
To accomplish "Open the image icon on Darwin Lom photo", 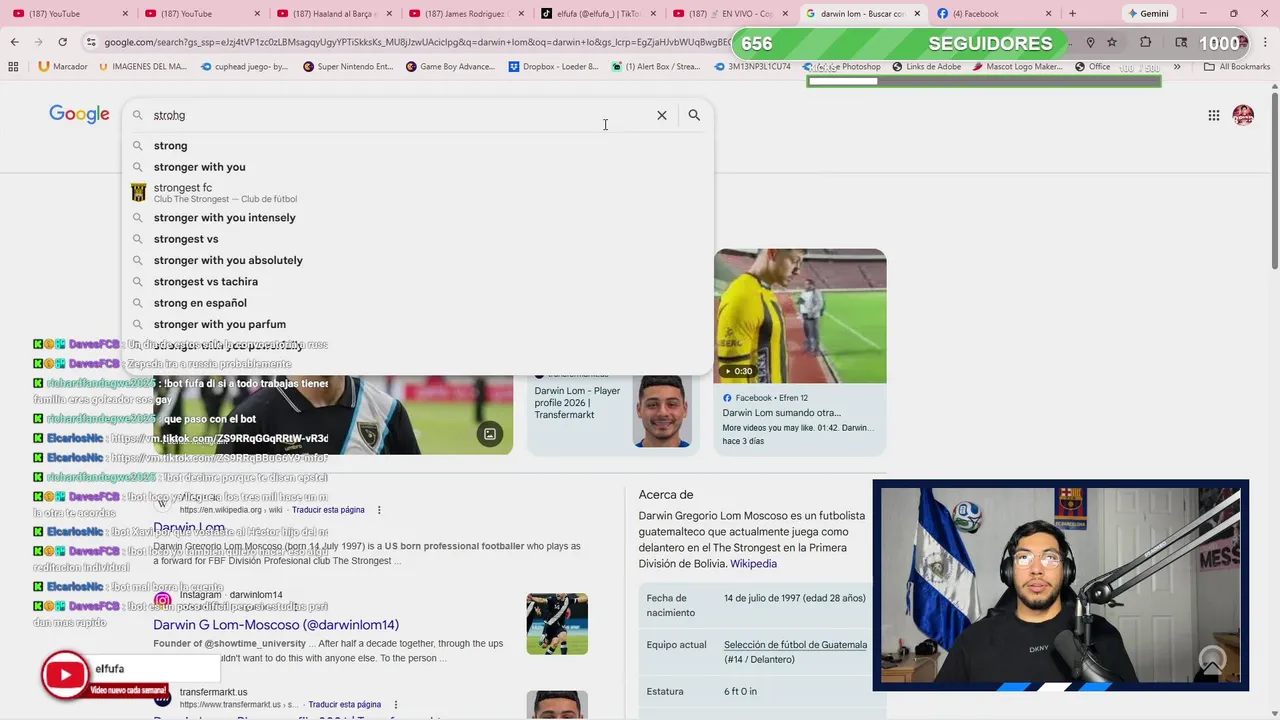I will 490,434.
